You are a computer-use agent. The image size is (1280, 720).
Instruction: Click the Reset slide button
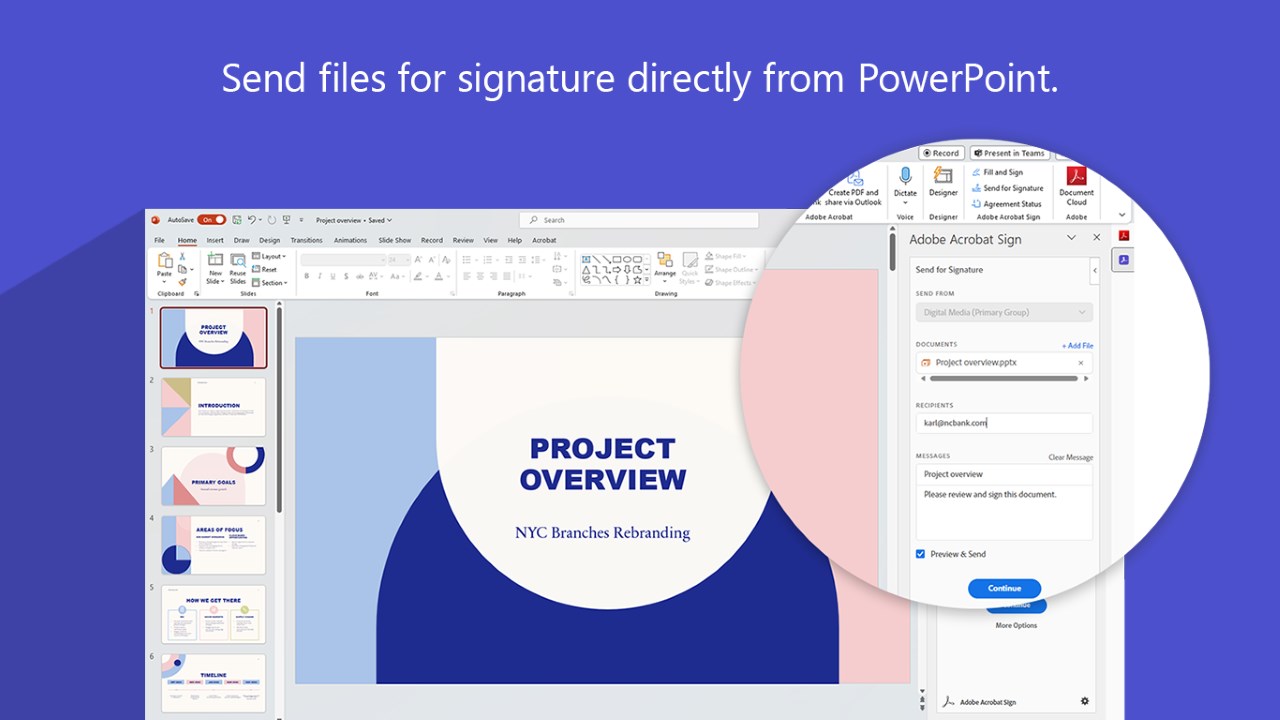[x=264, y=269]
